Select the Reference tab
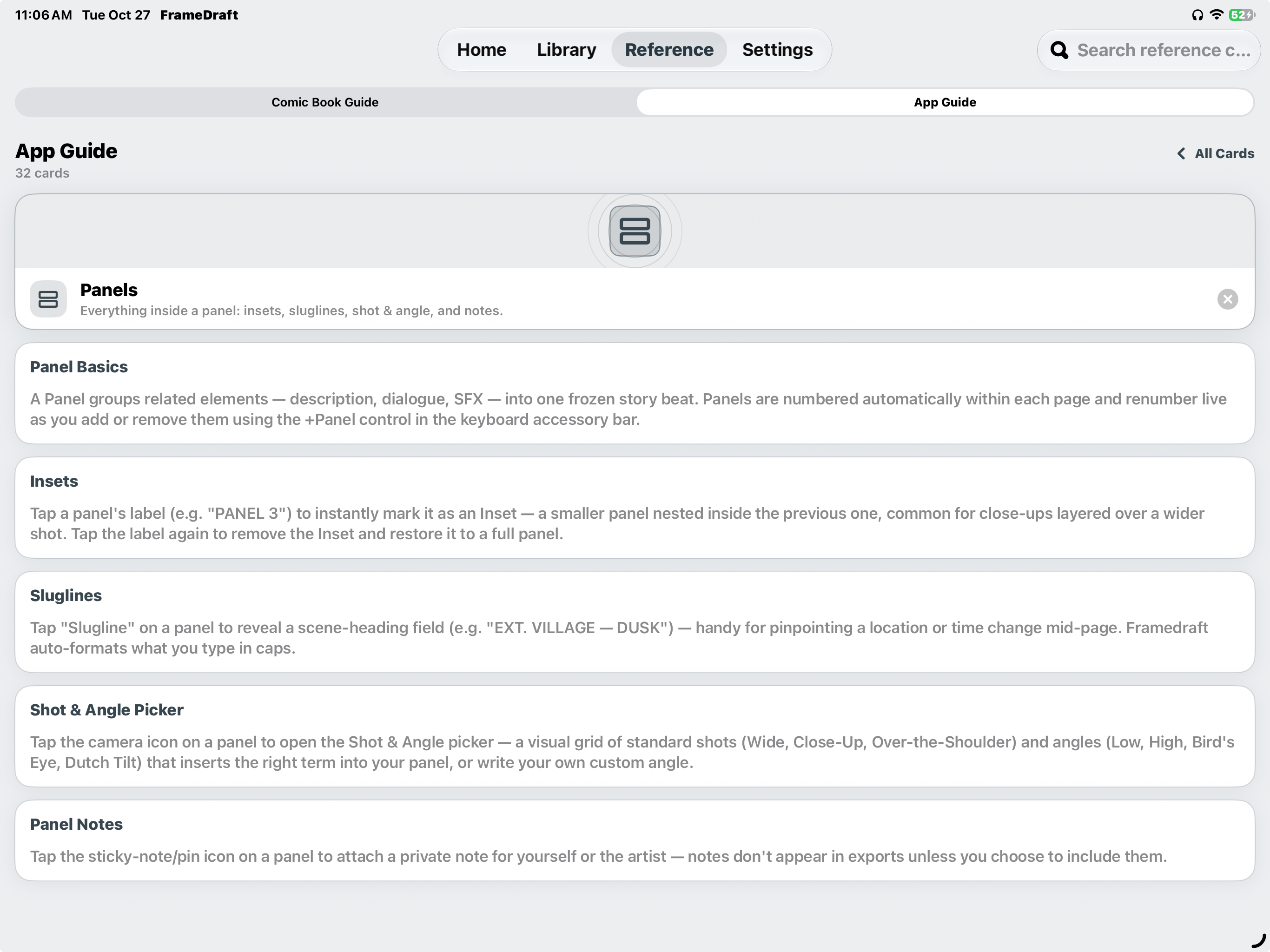 click(669, 50)
